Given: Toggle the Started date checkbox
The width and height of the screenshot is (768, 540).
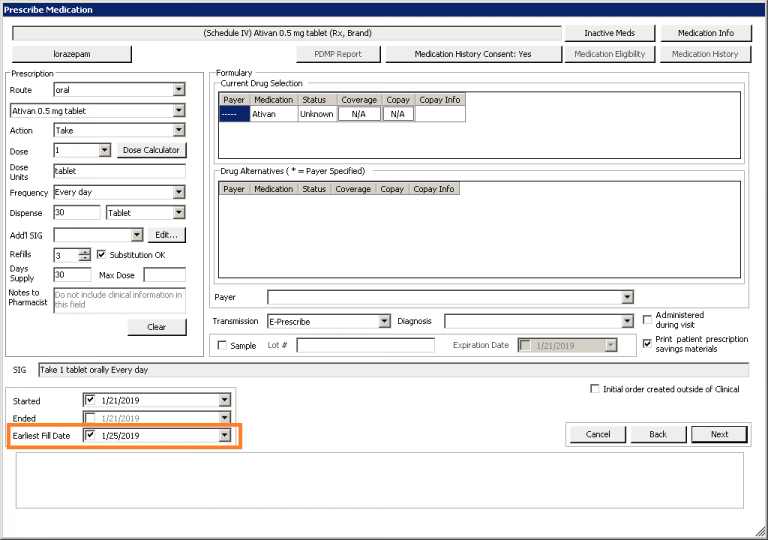Looking at the screenshot, I should [x=90, y=400].
